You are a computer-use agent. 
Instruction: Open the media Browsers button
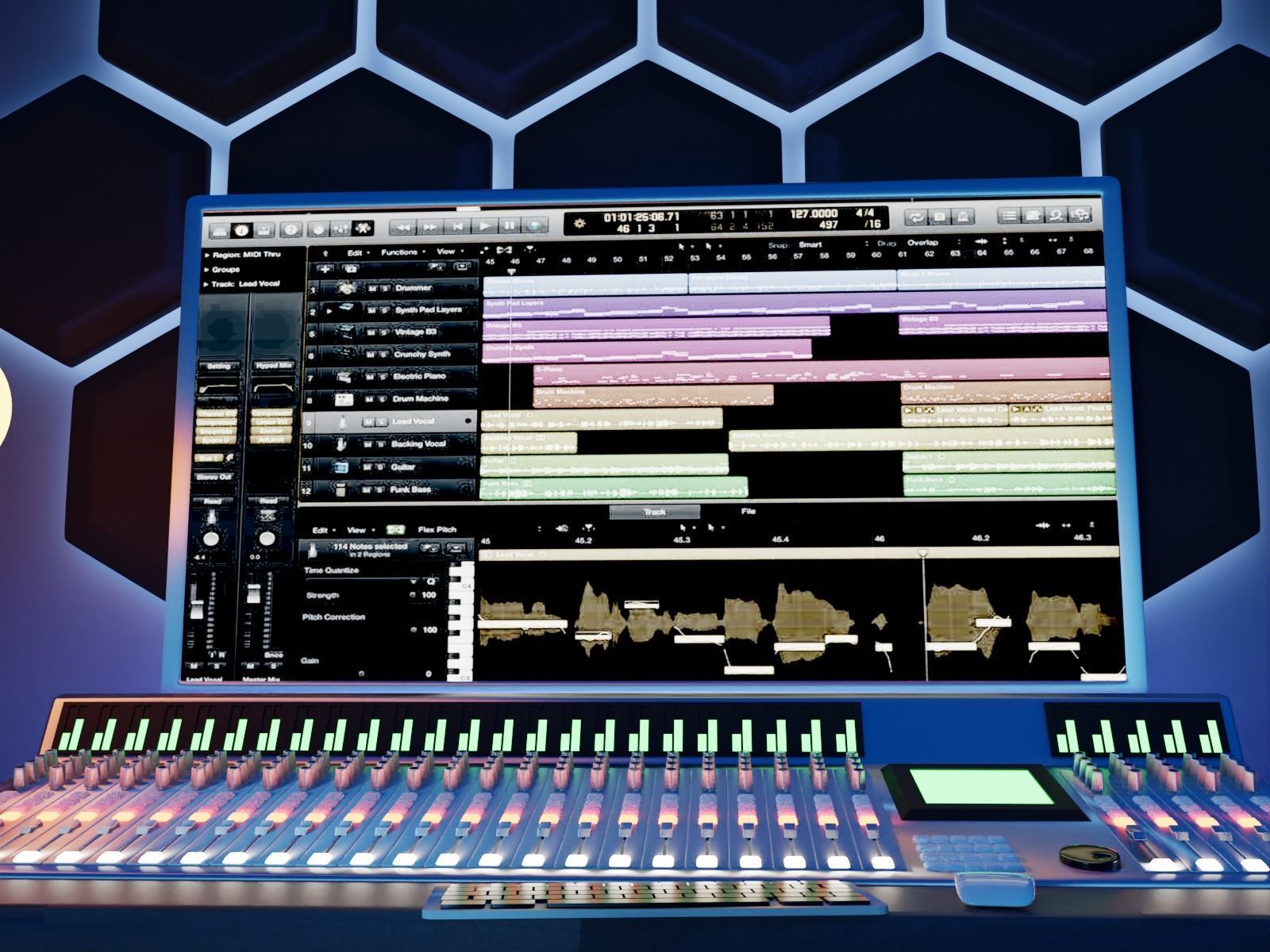1080,214
